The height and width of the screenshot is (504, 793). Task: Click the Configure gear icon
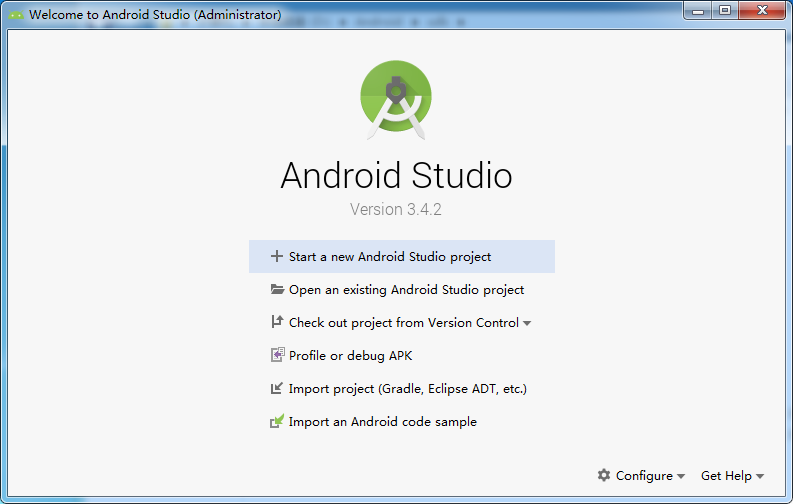603,475
